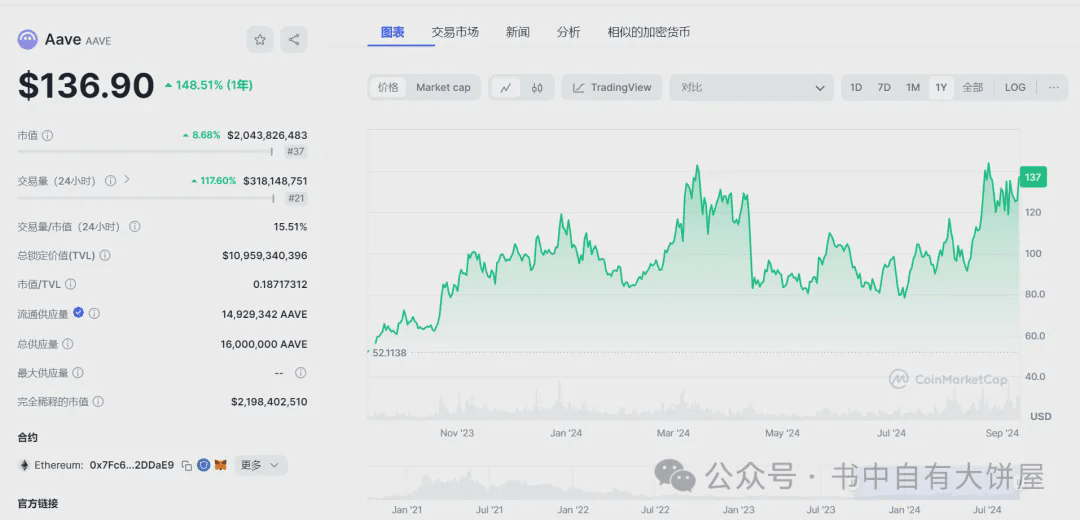Switch to candlestick chart icon

537,87
